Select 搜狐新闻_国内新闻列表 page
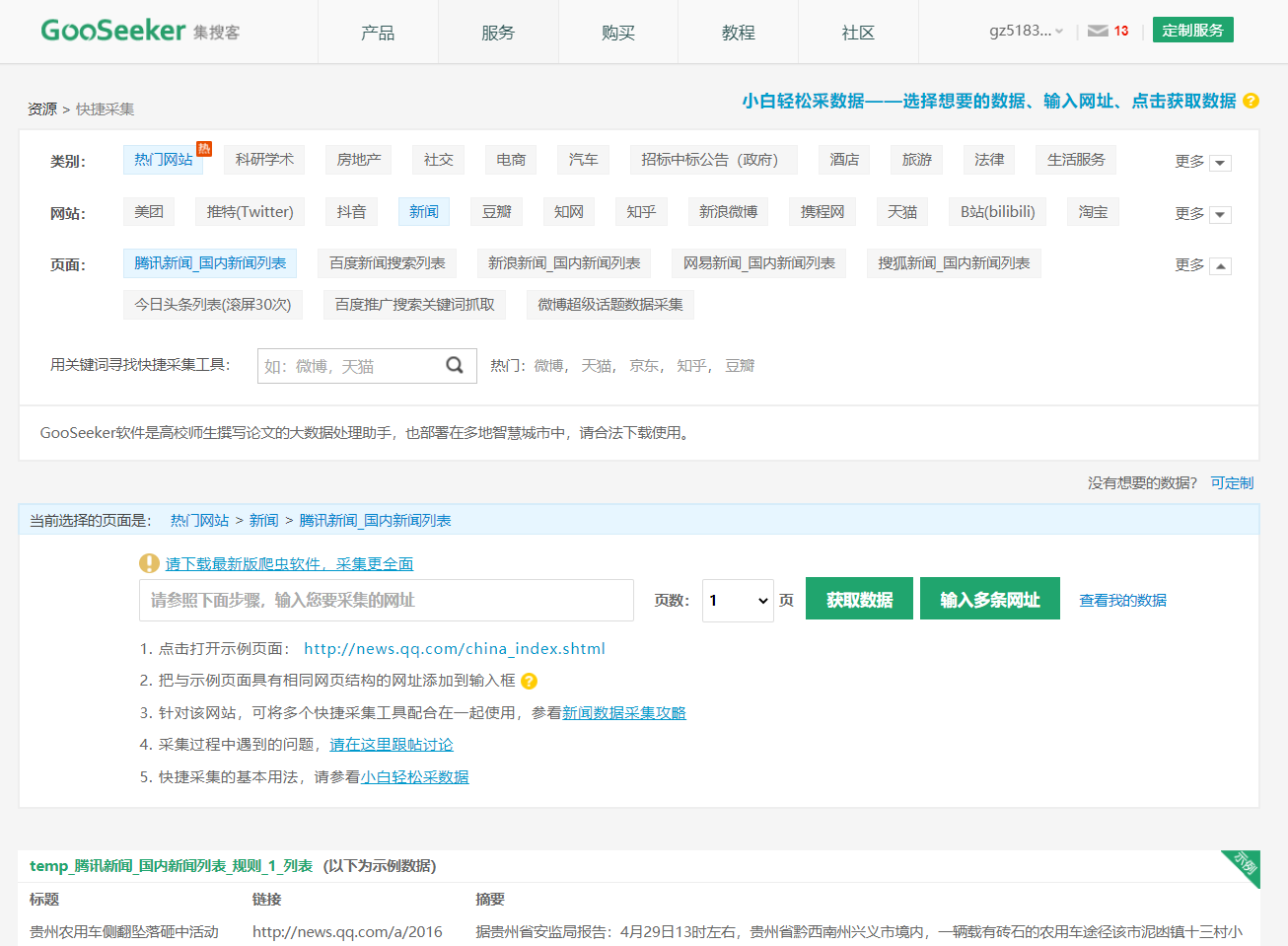This screenshot has height=946, width=1288. pyautogui.click(x=954, y=263)
